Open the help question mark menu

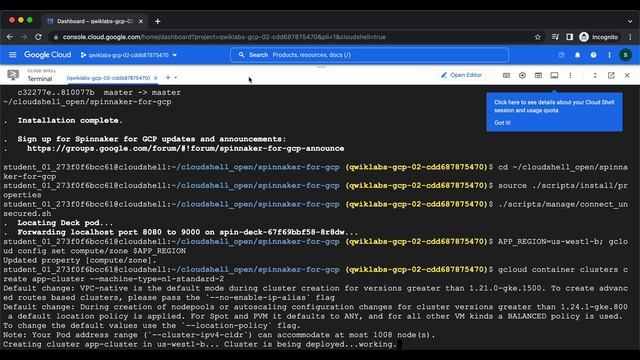(x=593, y=55)
